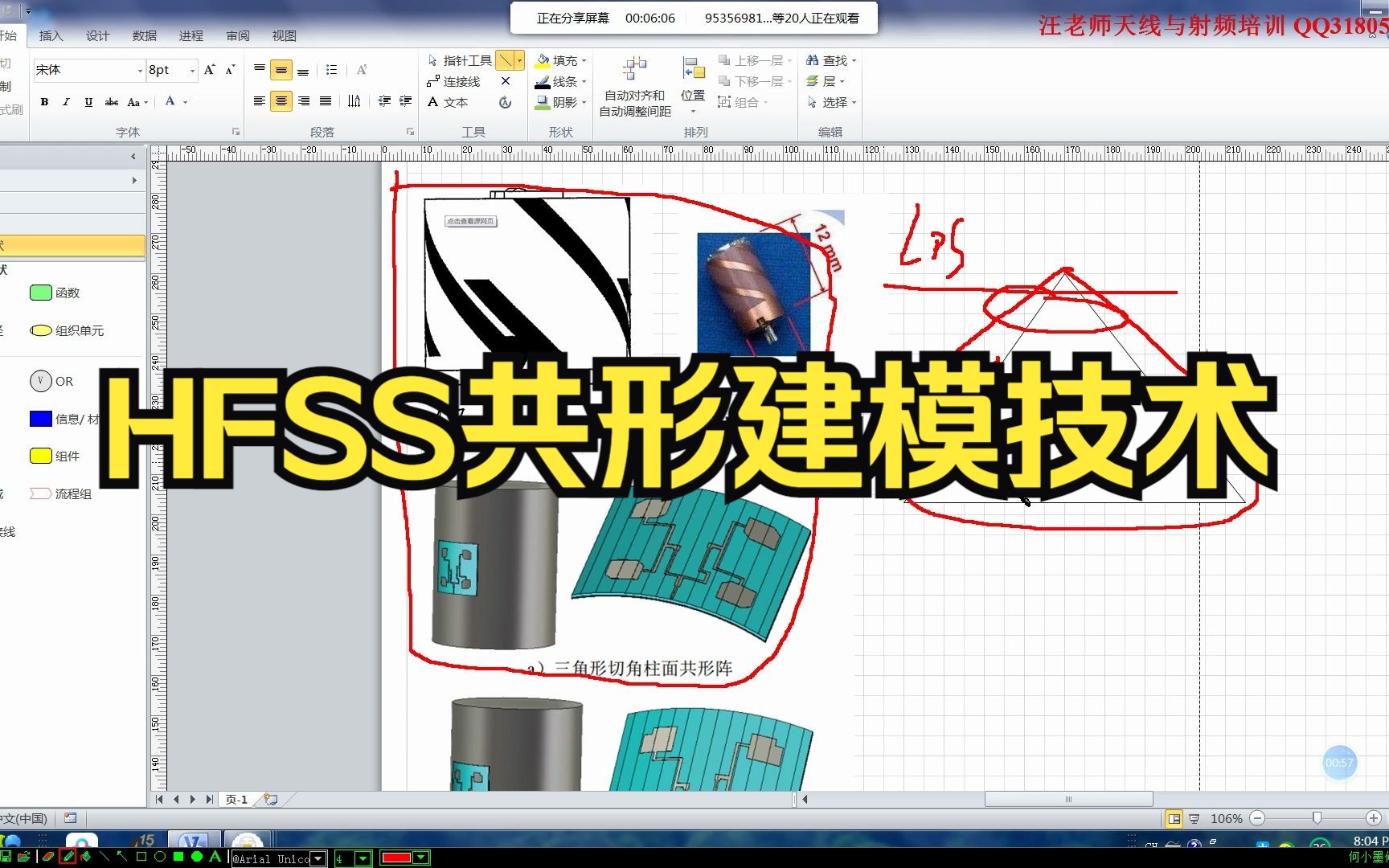Open the position (位置) dropdown
The height and width of the screenshot is (868, 1389).
693,84
